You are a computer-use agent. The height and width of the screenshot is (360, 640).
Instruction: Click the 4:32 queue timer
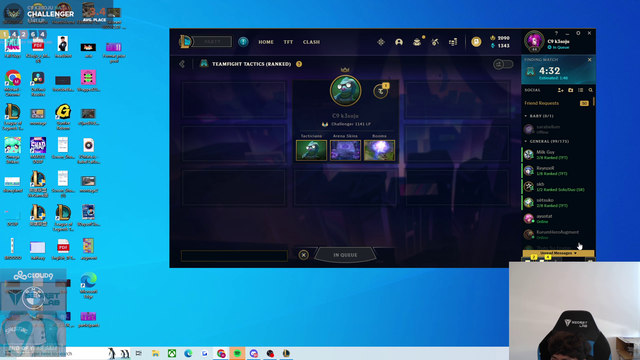[x=549, y=71]
